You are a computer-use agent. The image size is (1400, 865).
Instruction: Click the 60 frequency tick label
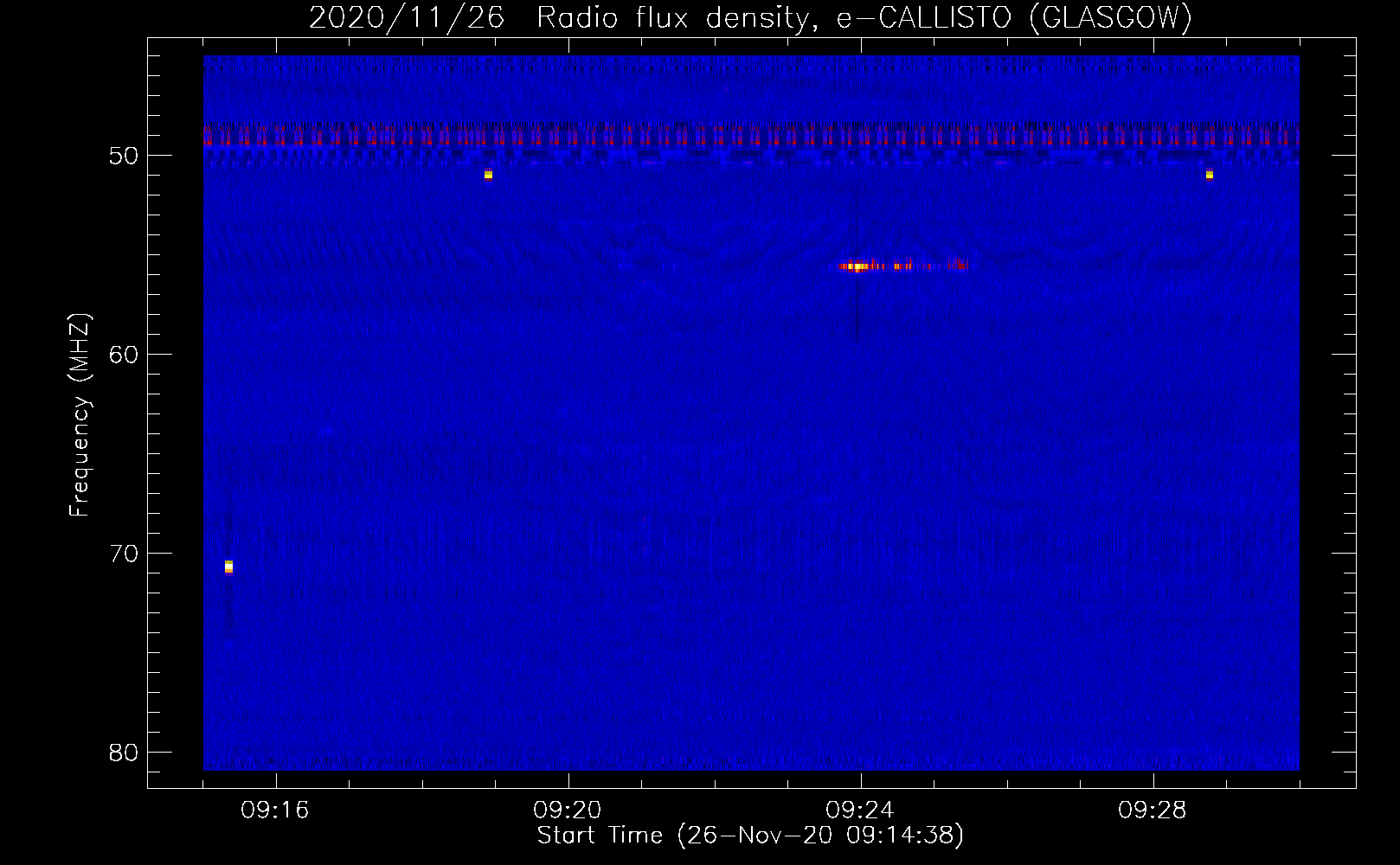(x=124, y=355)
